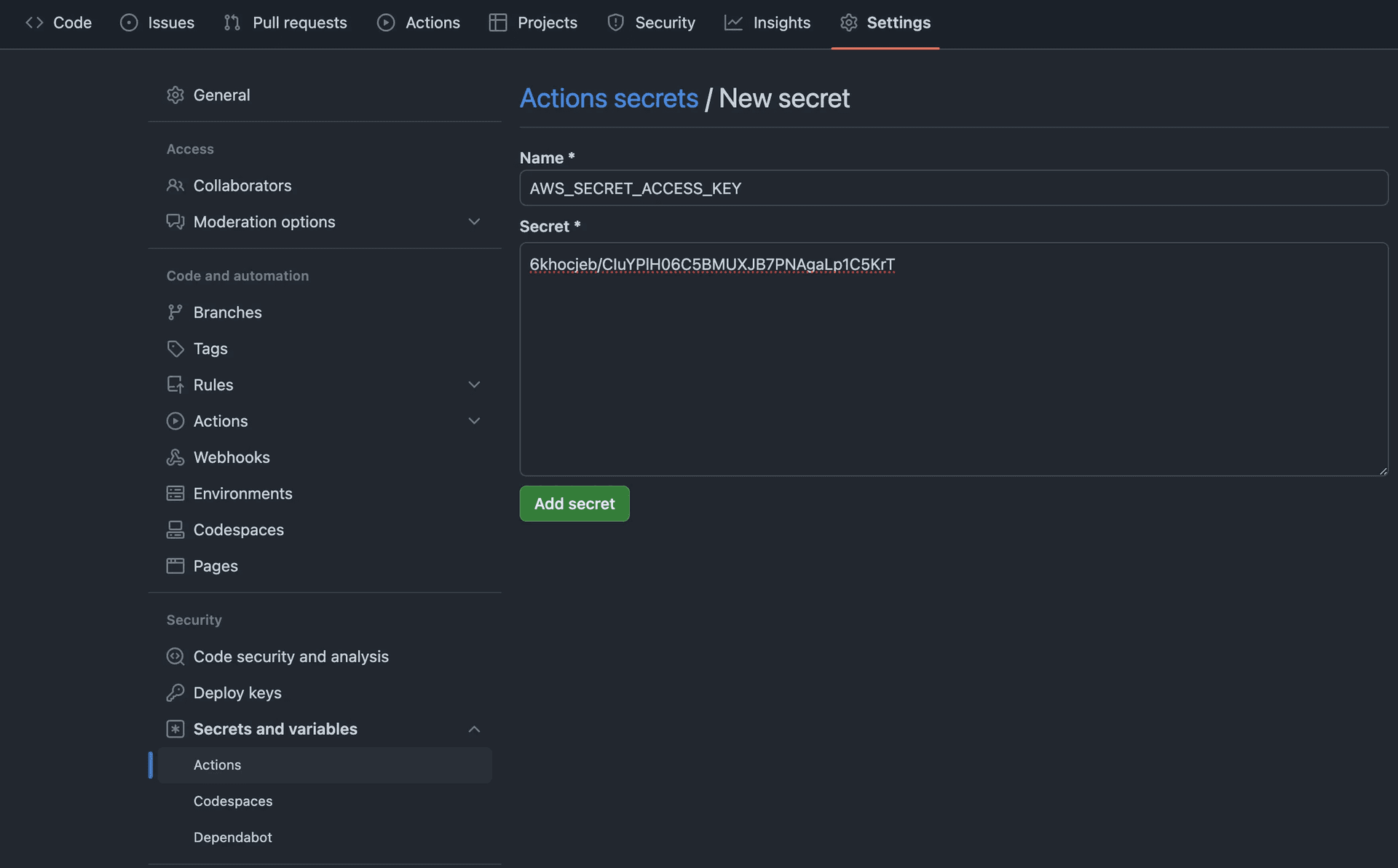Expand the Rules section chevron

pyautogui.click(x=474, y=384)
